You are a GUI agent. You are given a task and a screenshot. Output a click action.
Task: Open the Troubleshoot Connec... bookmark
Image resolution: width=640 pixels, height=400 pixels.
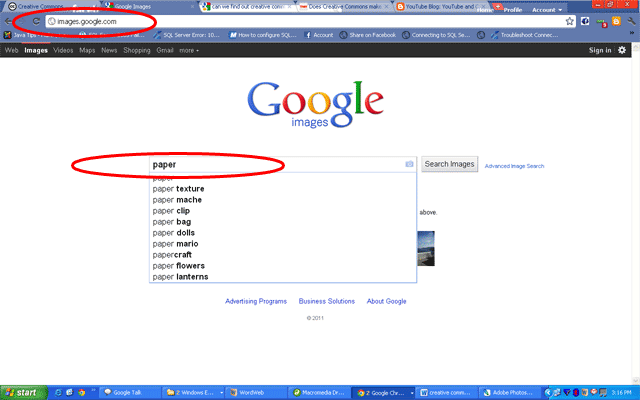524,35
